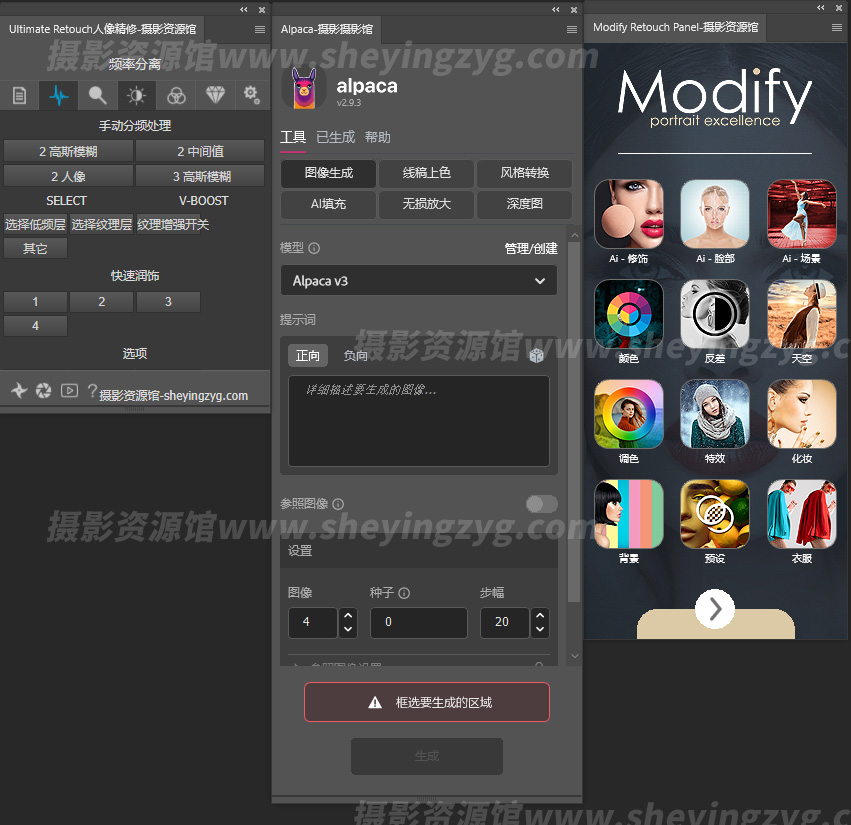Open the 颜色 color wheel icon
Viewport: 851px width, 825px height.
click(x=628, y=314)
